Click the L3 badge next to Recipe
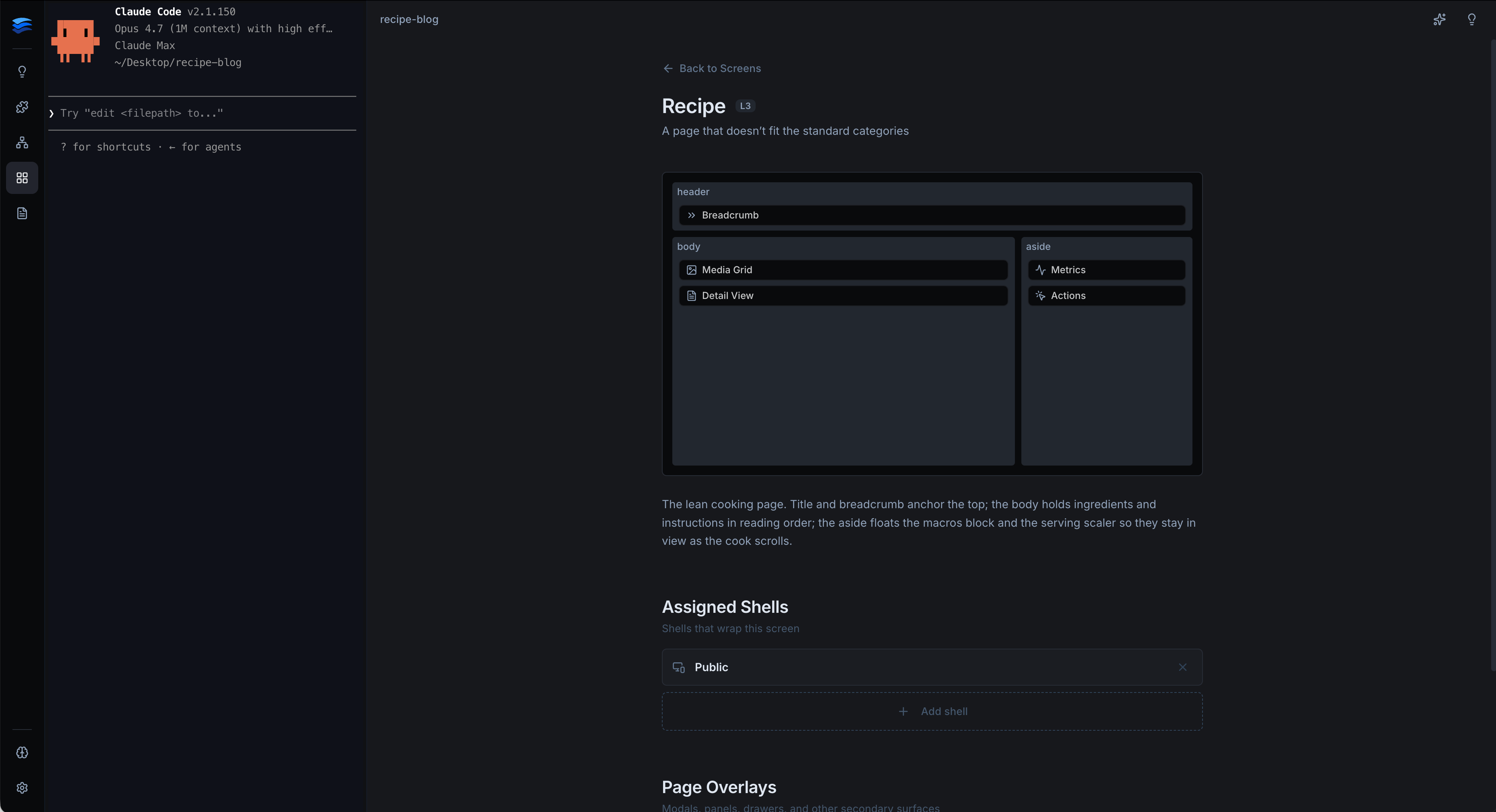Viewport: 1496px width, 812px height. pos(745,106)
